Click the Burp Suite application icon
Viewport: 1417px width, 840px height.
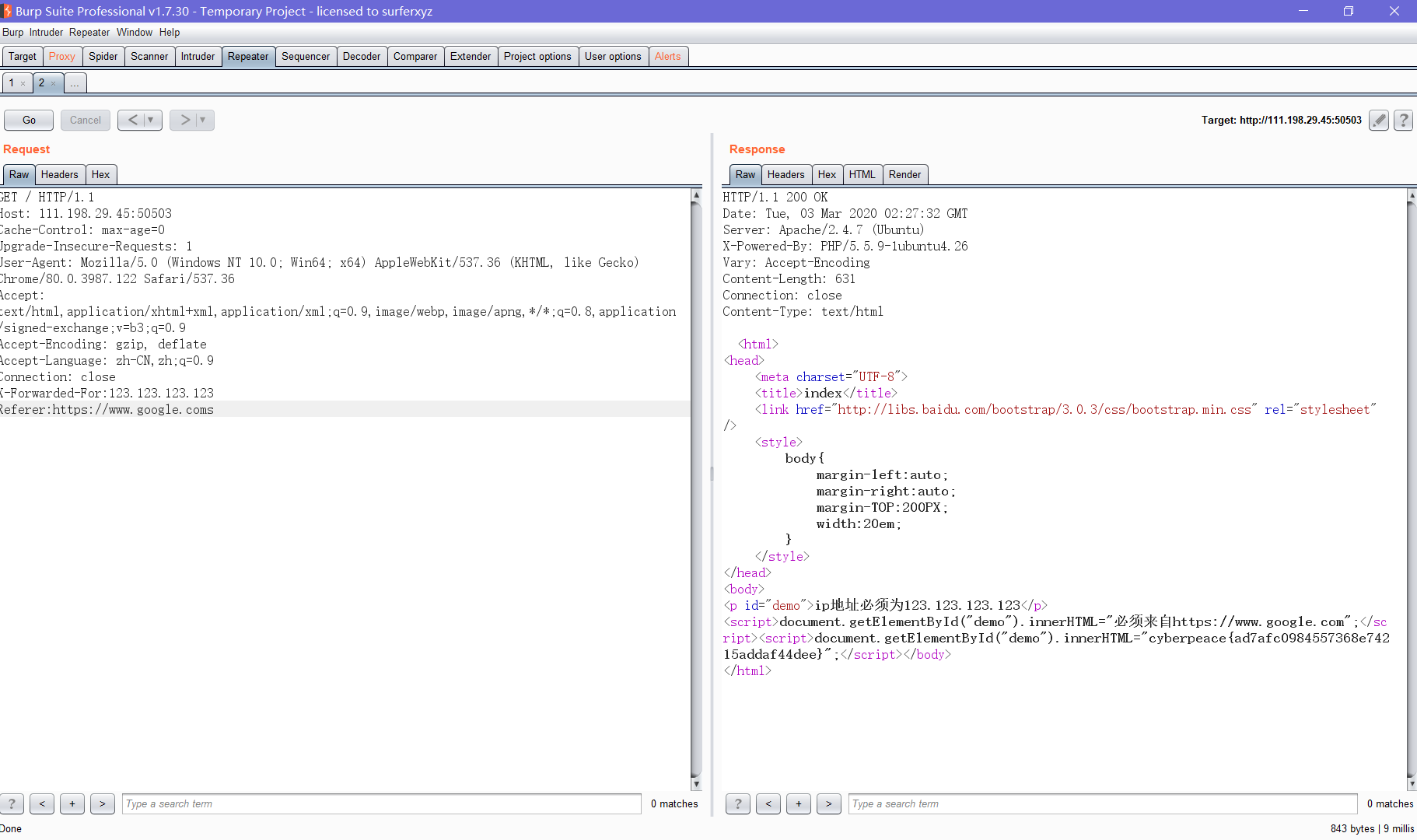[x=7, y=11]
